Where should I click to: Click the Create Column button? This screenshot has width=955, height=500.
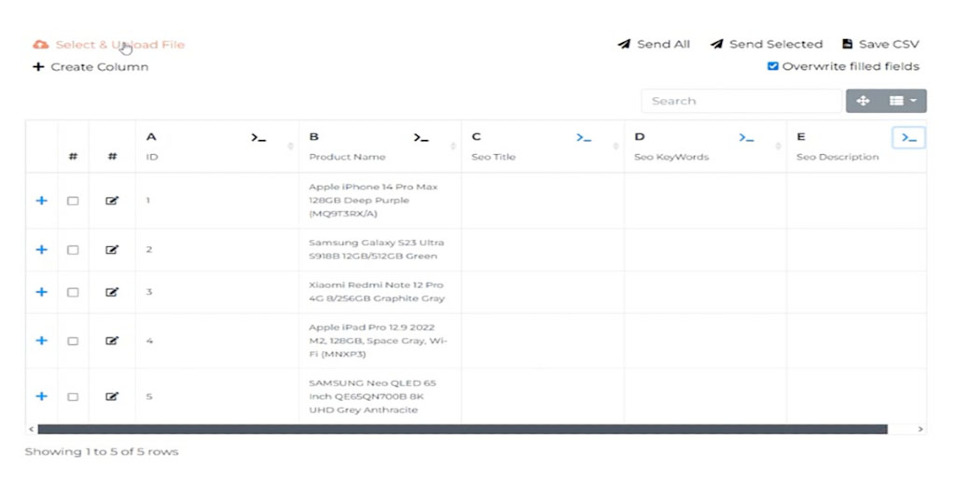tap(90, 67)
